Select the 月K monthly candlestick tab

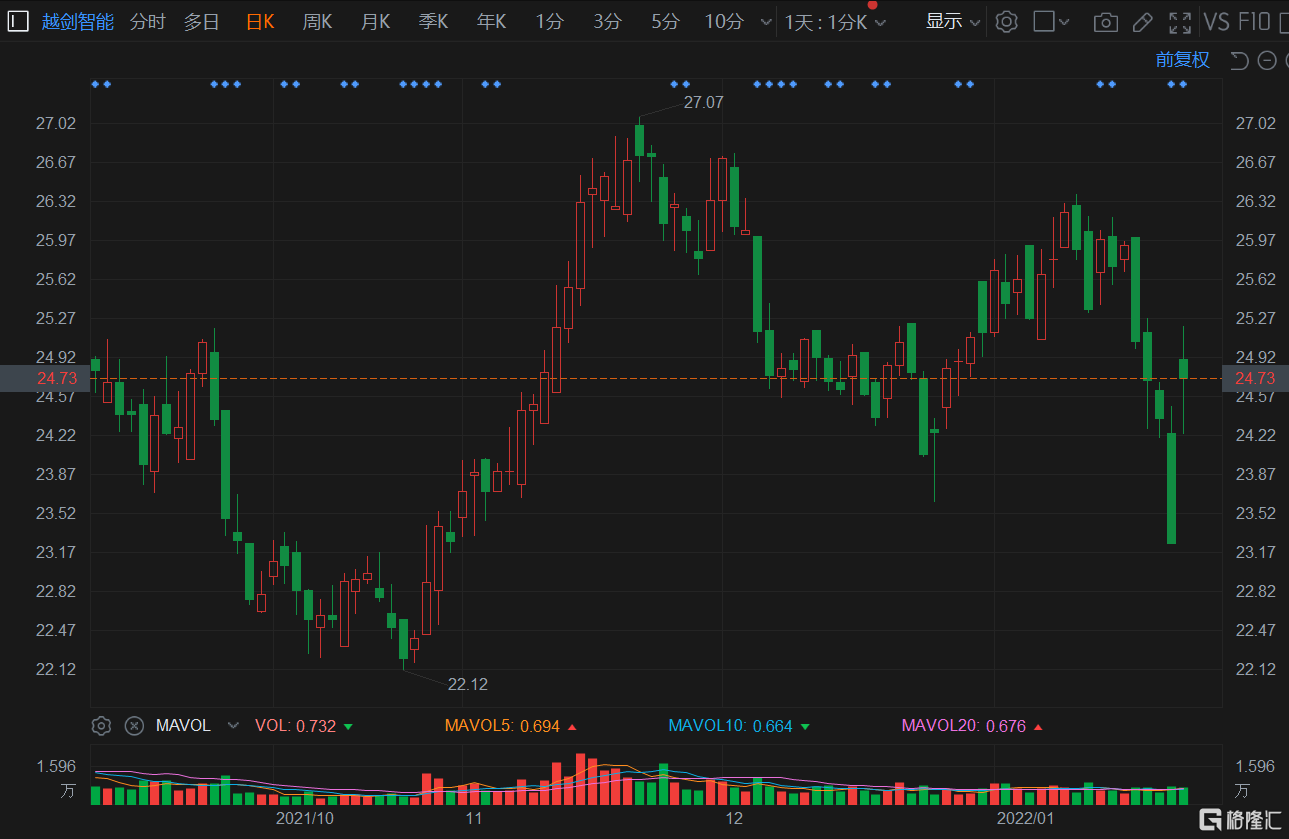coord(375,21)
